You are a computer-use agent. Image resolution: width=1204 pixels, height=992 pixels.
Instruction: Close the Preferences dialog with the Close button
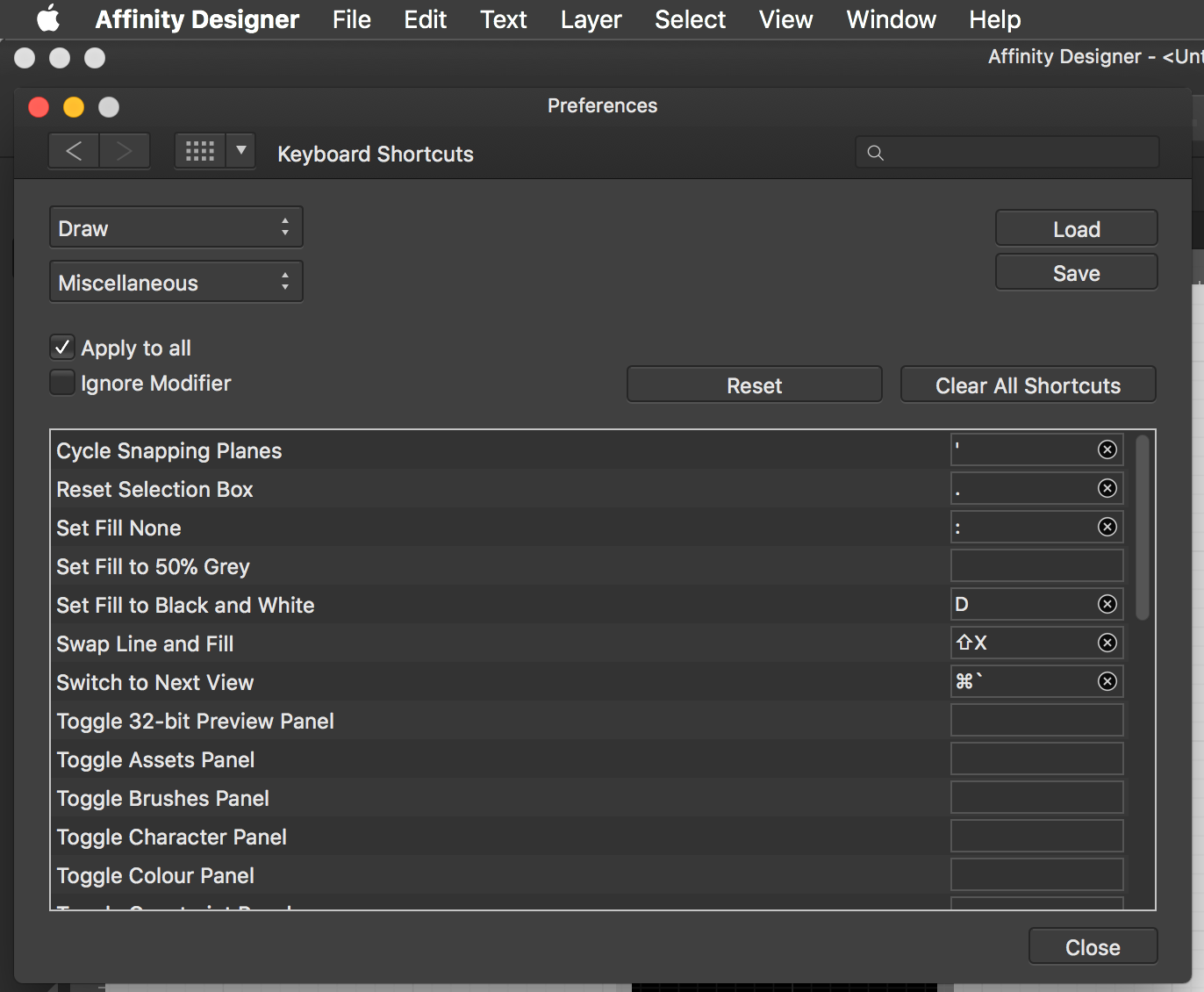(1093, 946)
